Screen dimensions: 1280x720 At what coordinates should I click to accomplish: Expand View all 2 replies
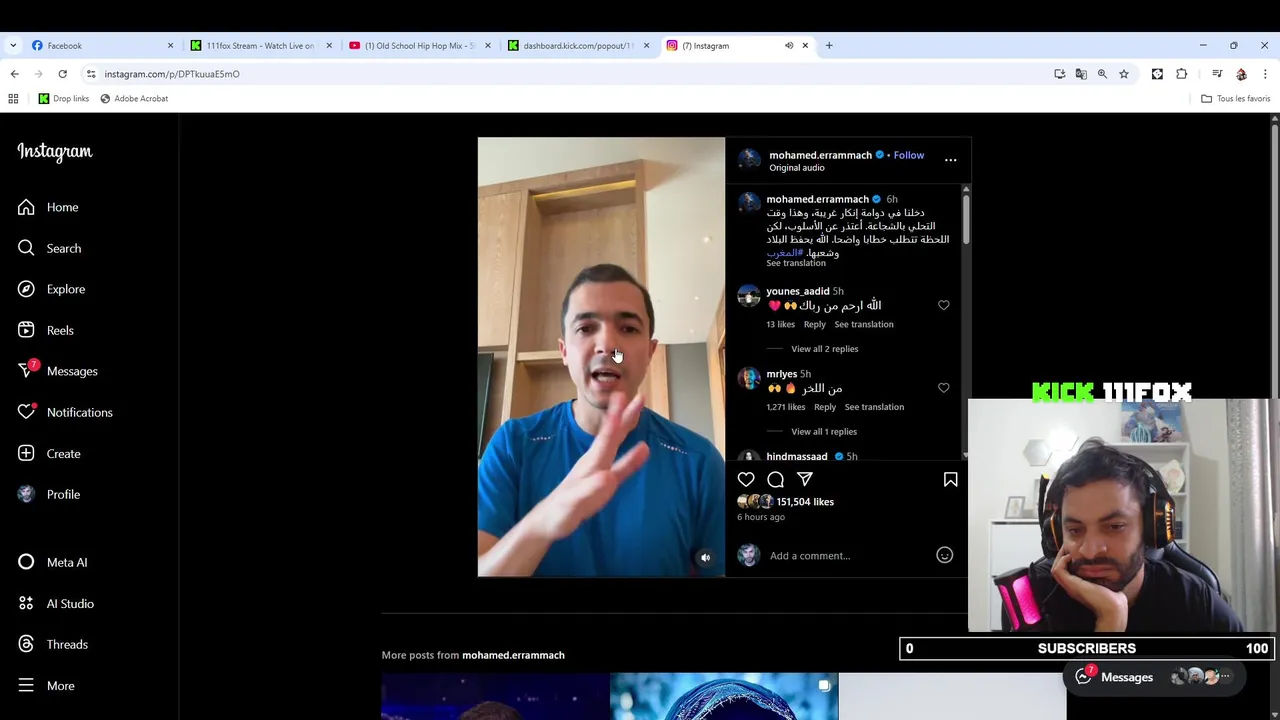(824, 349)
